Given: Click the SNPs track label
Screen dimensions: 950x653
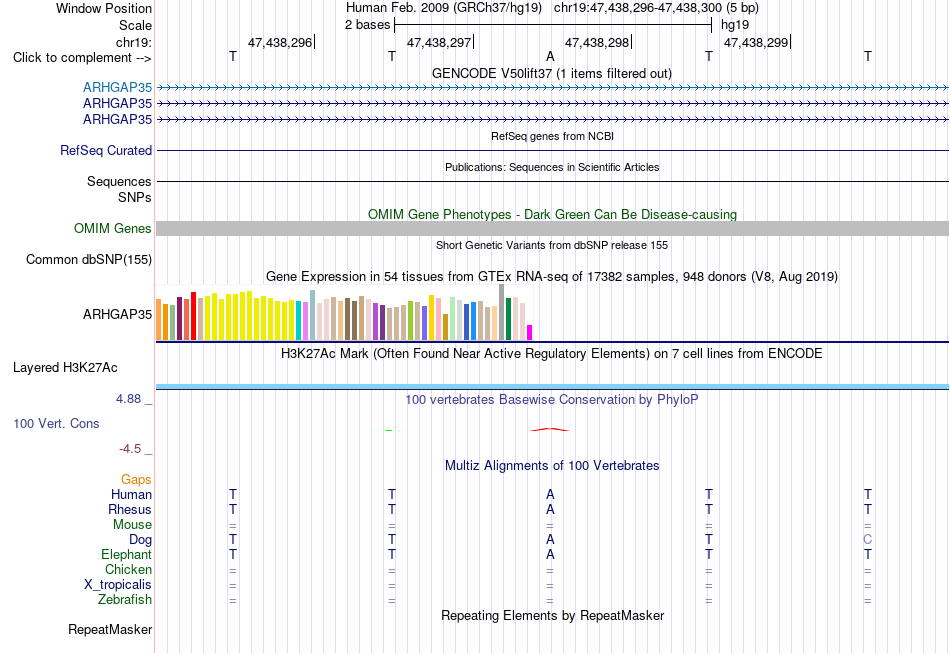Looking at the screenshot, I should [x=135, y=197].
